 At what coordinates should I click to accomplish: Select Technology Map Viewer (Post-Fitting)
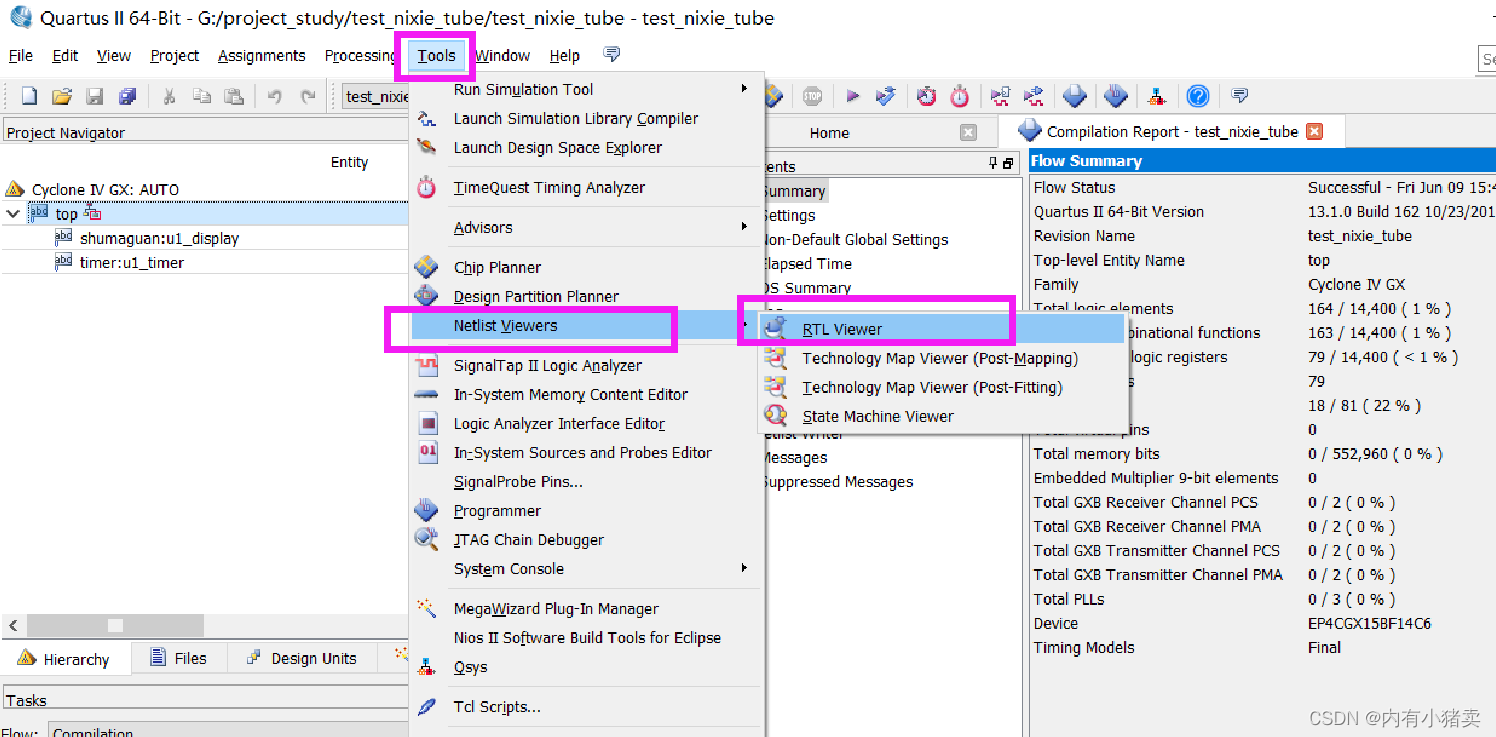(x=943, y=387)
